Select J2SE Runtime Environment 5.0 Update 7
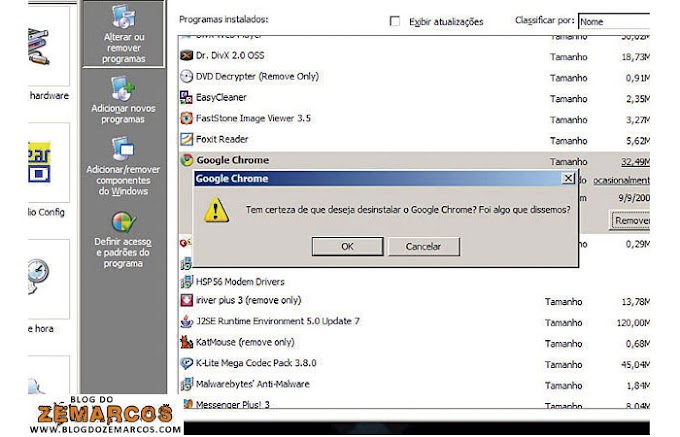The width and height of the screenshot is (680, 437). [x=278, y=321]
